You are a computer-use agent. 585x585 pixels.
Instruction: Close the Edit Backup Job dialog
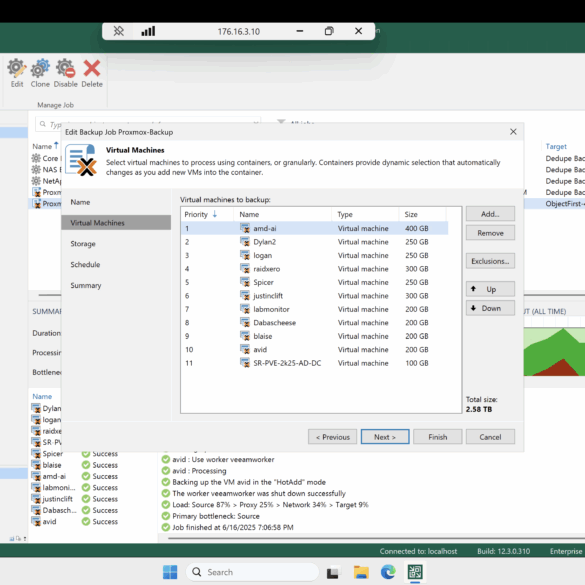(513, 132)
